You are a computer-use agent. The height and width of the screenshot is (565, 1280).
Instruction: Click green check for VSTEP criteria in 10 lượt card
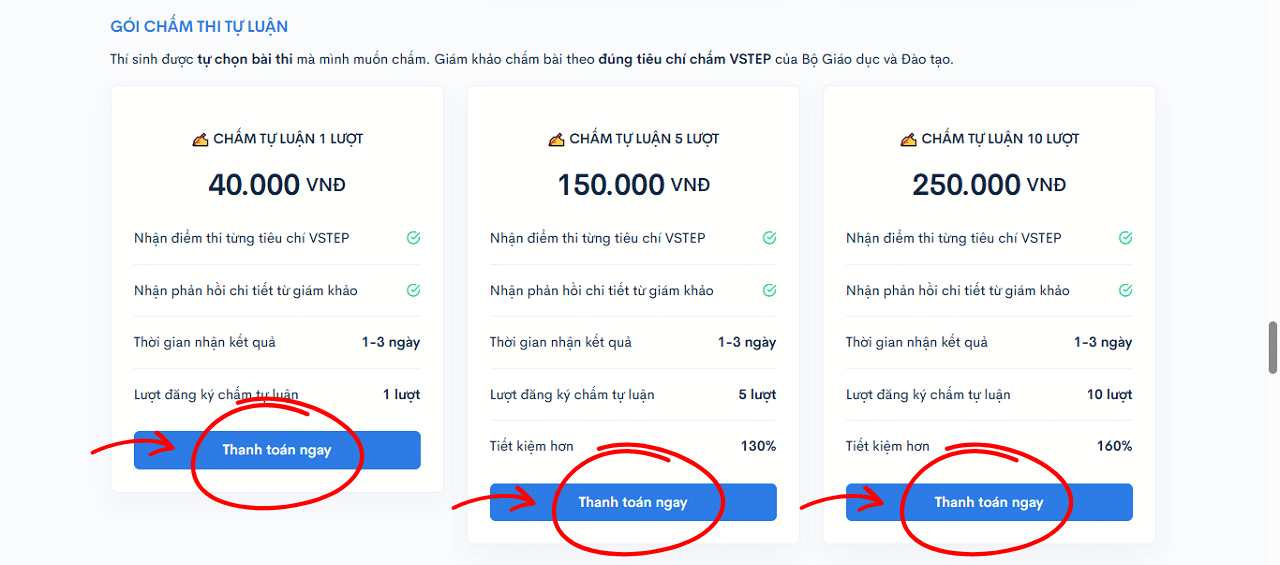[x=1125, y=238]
